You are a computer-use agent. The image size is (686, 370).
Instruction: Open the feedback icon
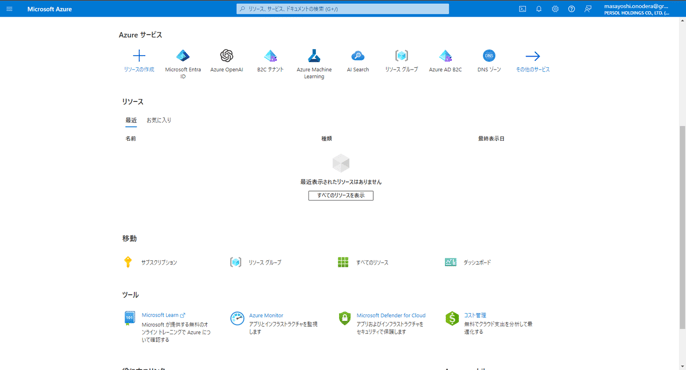pos(588,9)
